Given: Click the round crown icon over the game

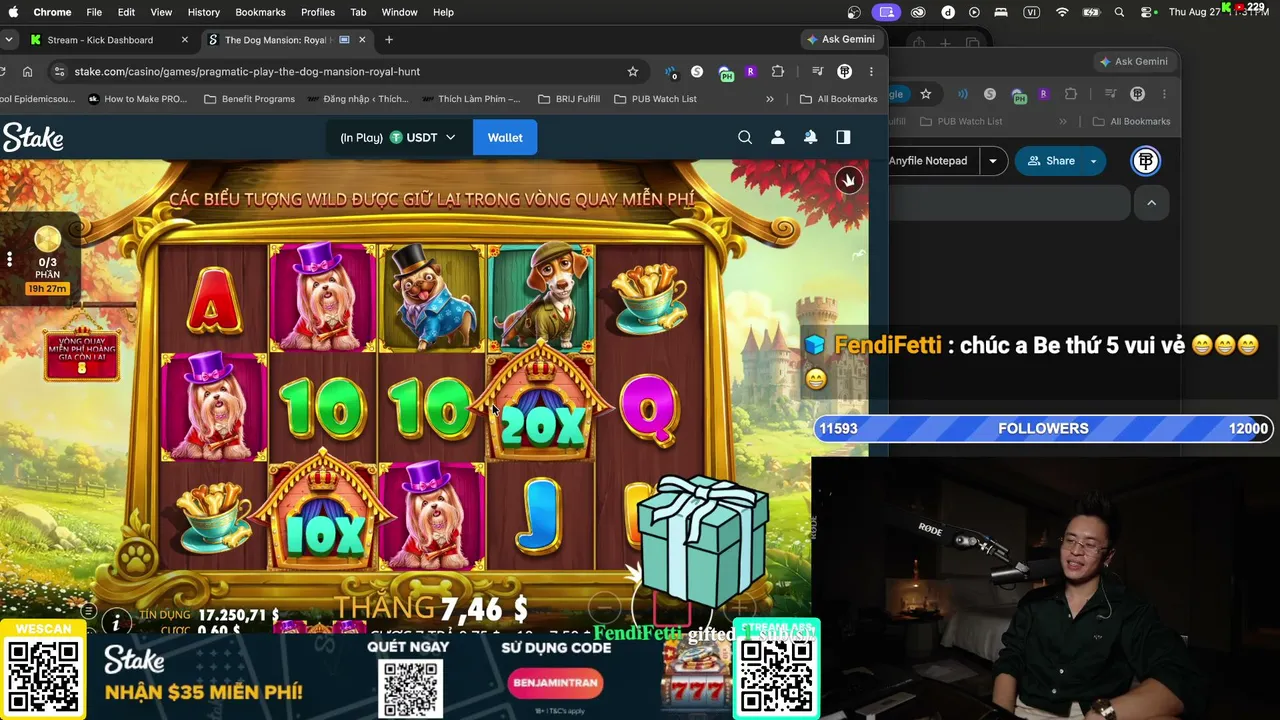Looking at the screenshot, I should pos(849,180).
